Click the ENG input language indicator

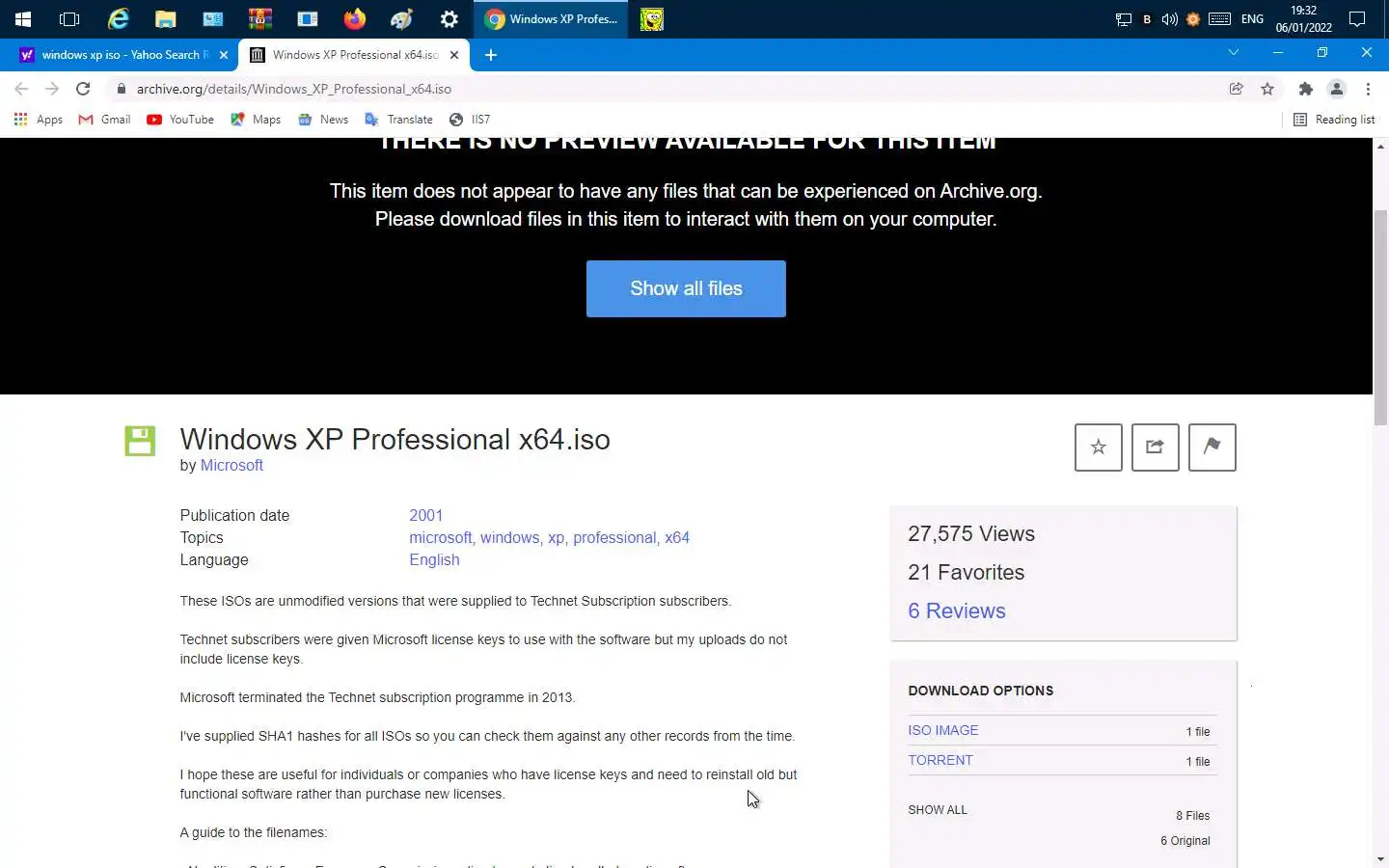1252,19
